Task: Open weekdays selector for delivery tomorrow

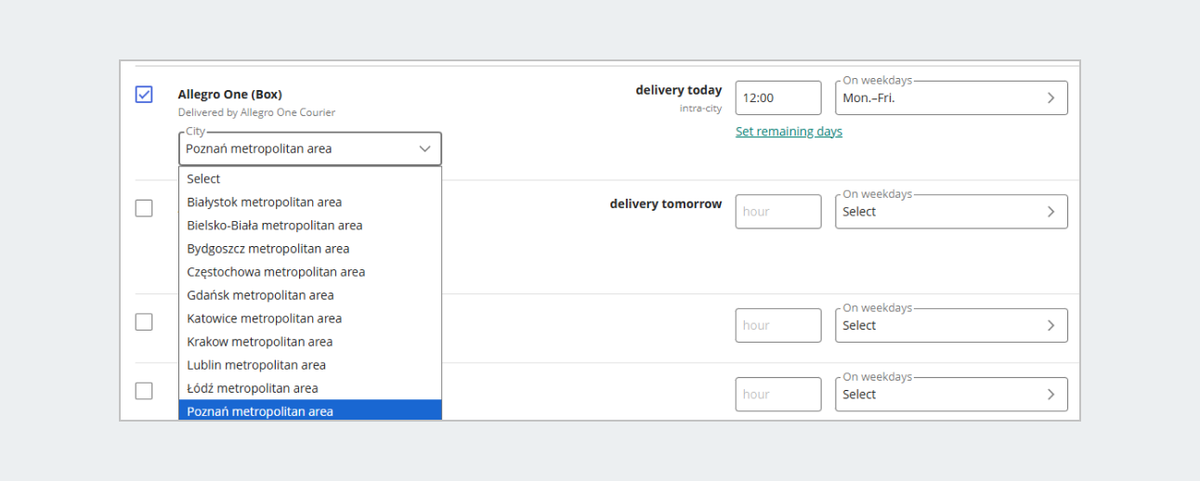Action: [x=940, y=212]
